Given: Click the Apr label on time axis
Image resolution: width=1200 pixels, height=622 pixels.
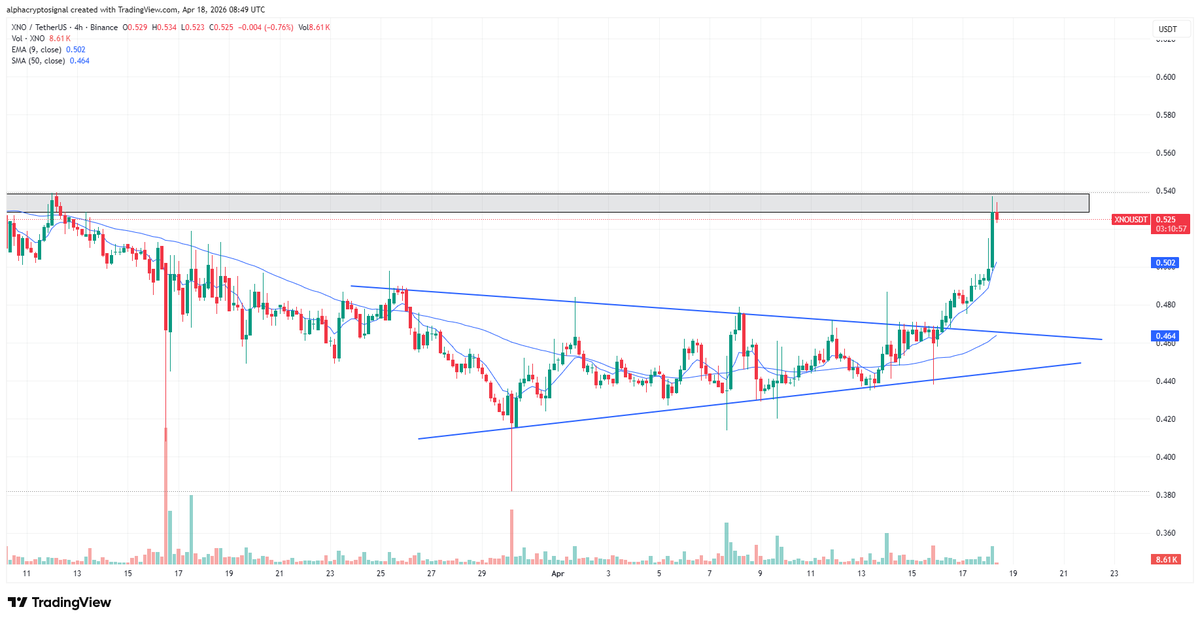Looking at the screenshot, I should coord(558,575).
